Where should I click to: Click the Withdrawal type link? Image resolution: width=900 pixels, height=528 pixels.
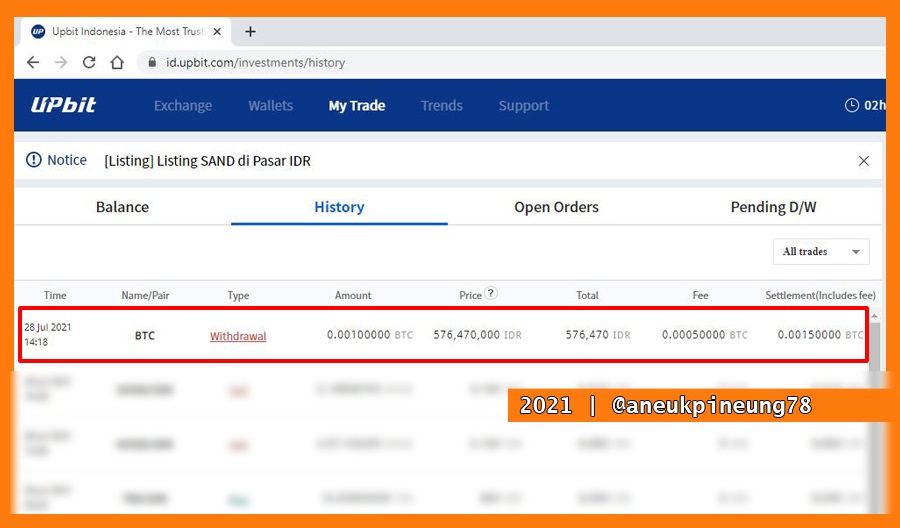click(x=238, y=336)
